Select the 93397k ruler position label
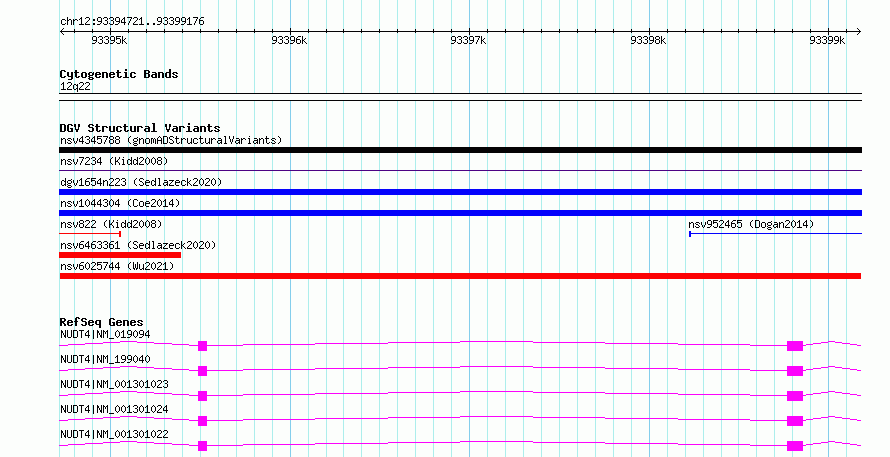Viewport: 890px width, 457px height. [468, 40]
